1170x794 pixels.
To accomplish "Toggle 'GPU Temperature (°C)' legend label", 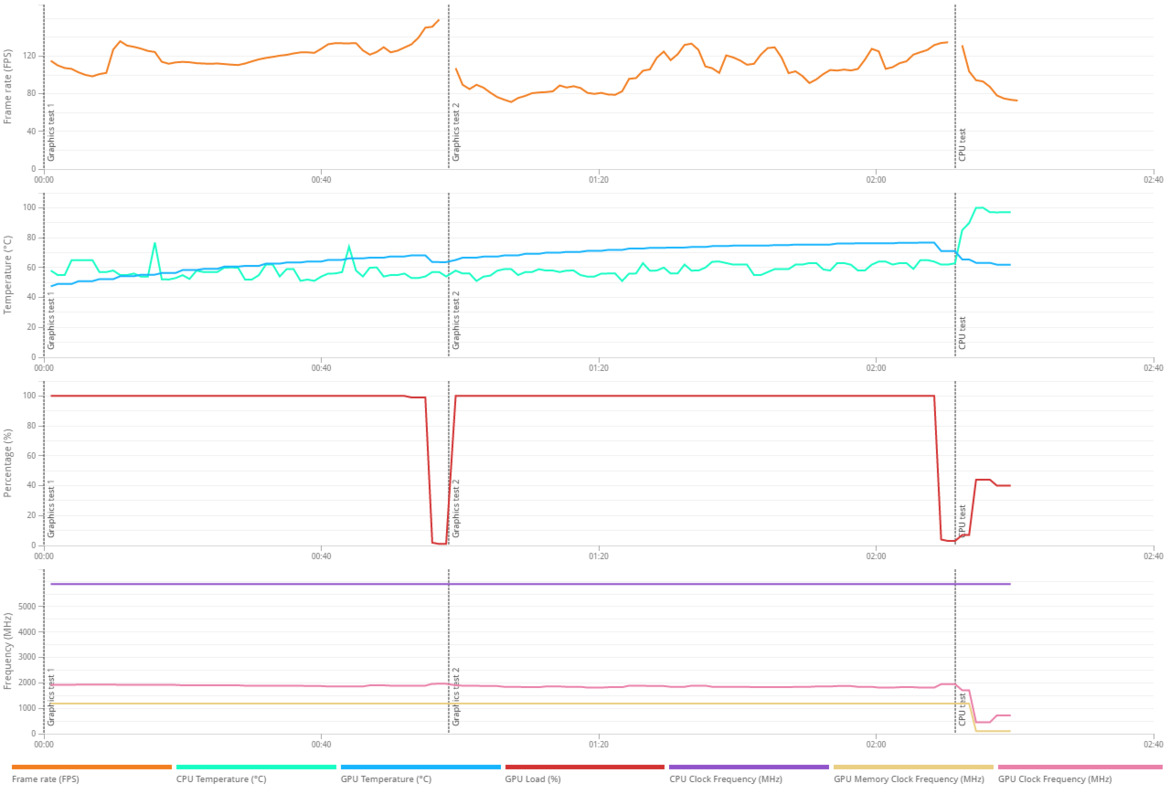I will tap(386, 779).
